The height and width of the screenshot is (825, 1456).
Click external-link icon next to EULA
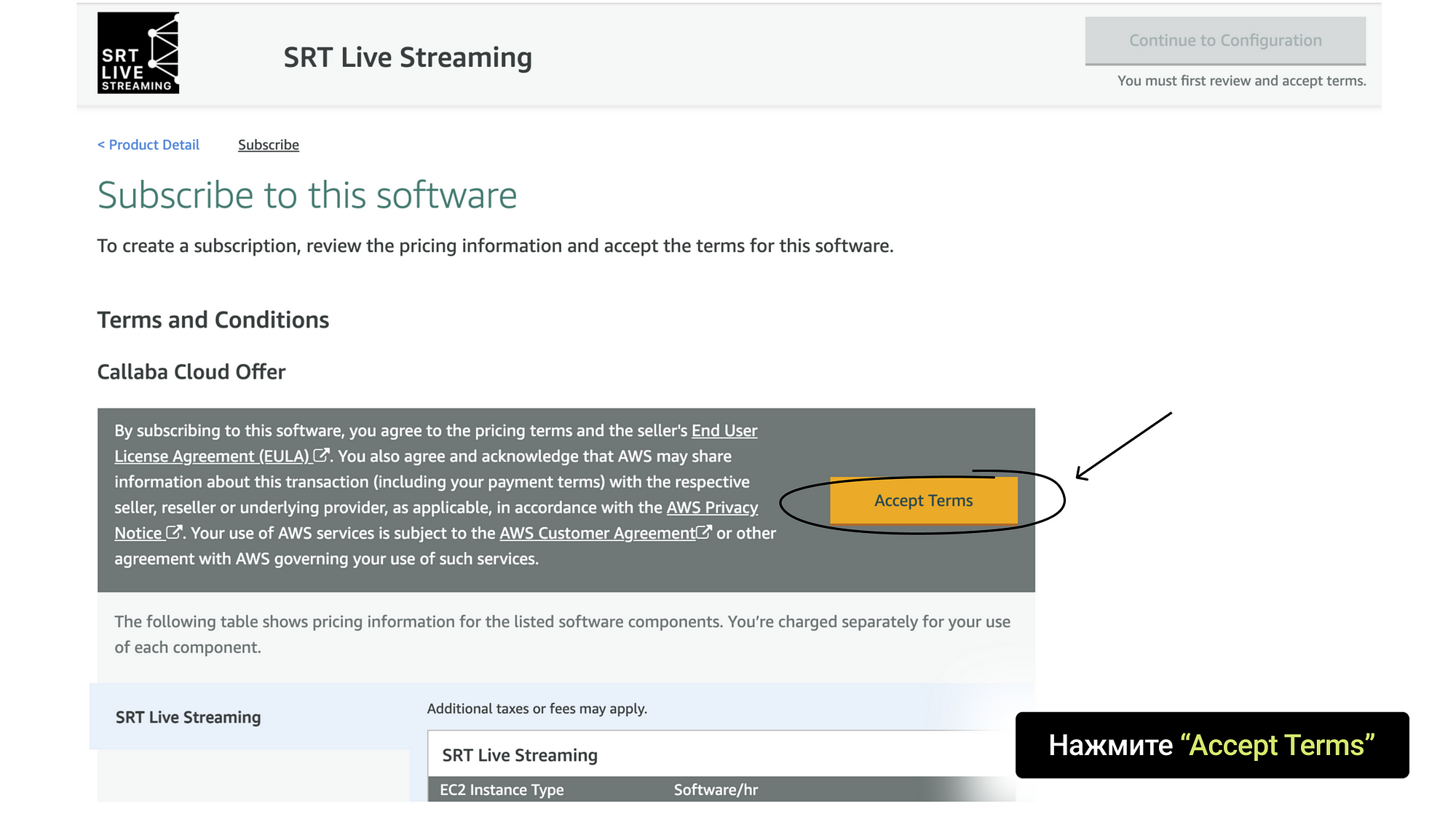(321, 455)
